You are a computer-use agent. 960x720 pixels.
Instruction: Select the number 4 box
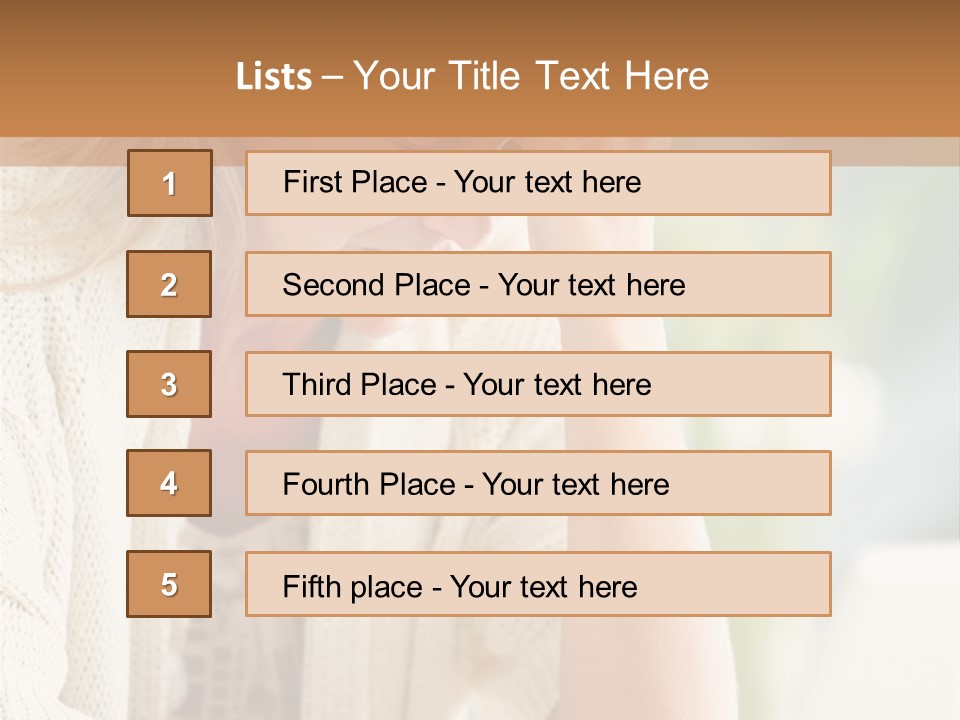pos(169,483)
